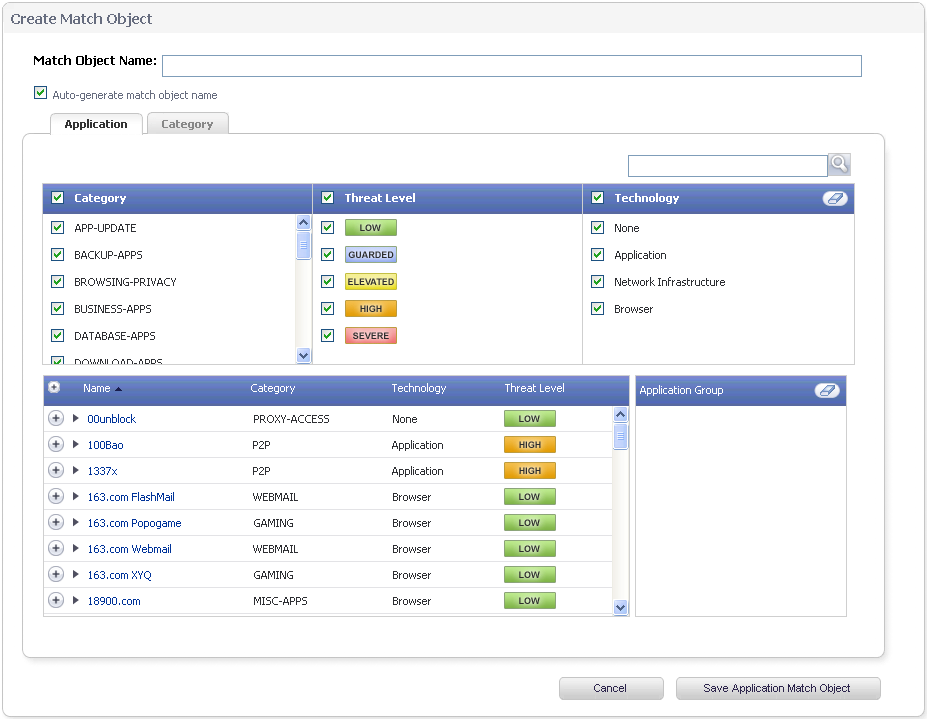This screenshot has width=927, height=719.
Task: Uncheck Auto-generate match object name
Action: pyautogui.click(x=41, y=93)
